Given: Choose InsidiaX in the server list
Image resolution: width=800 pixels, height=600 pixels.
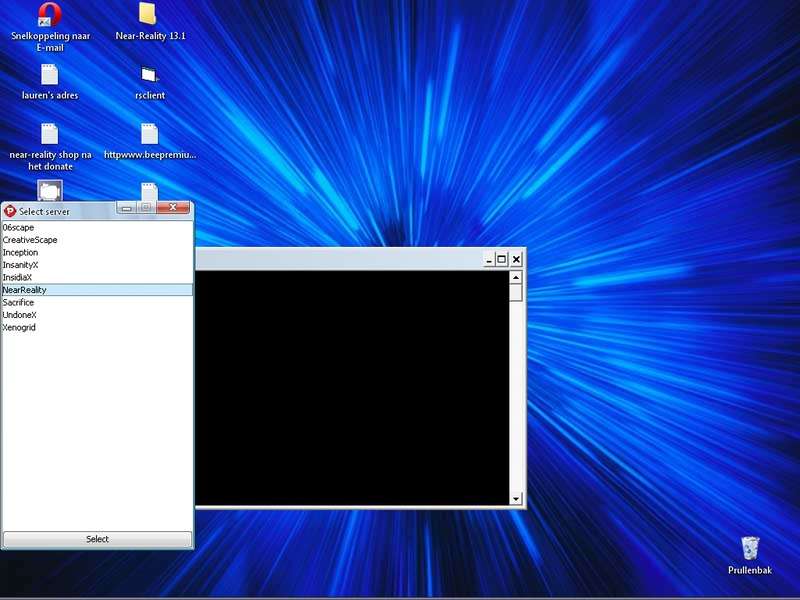Looking at the screenshot, I should coord(97,278).
